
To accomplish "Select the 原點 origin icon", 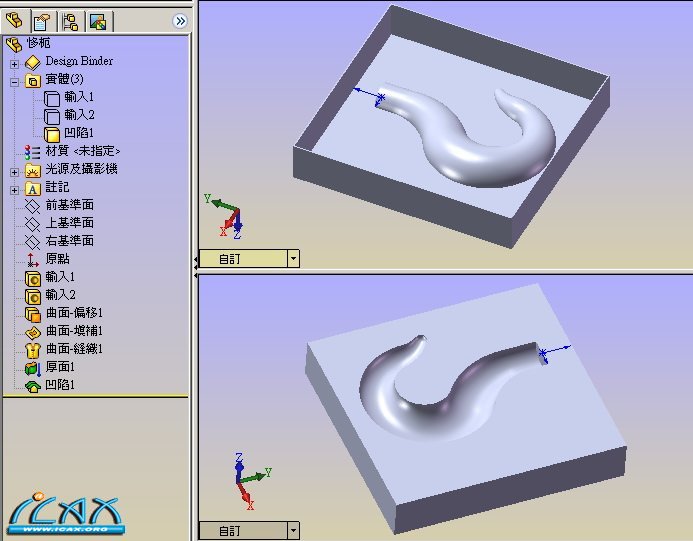I will 33,260.
